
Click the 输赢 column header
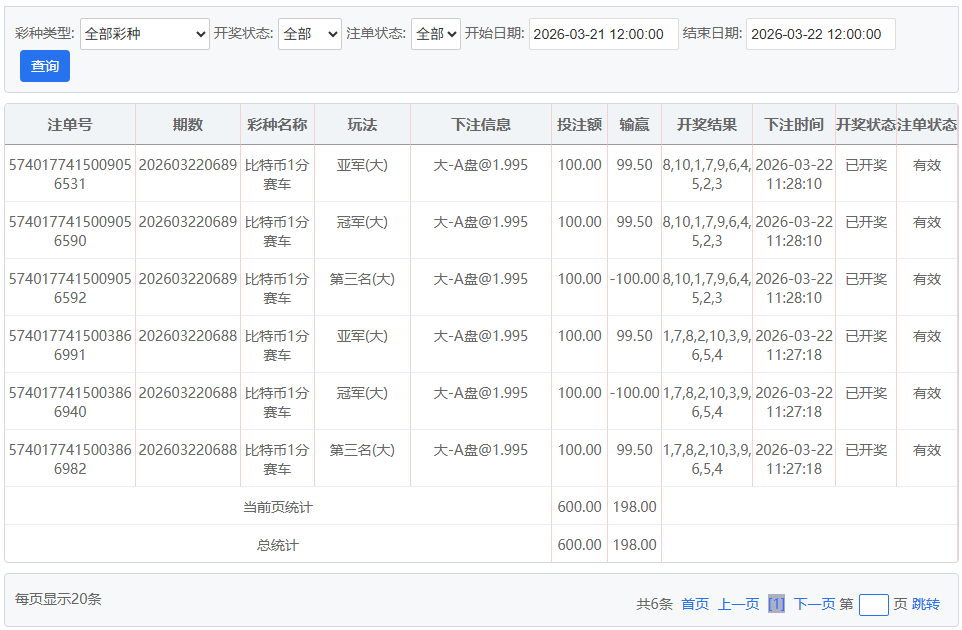(634, 125)
